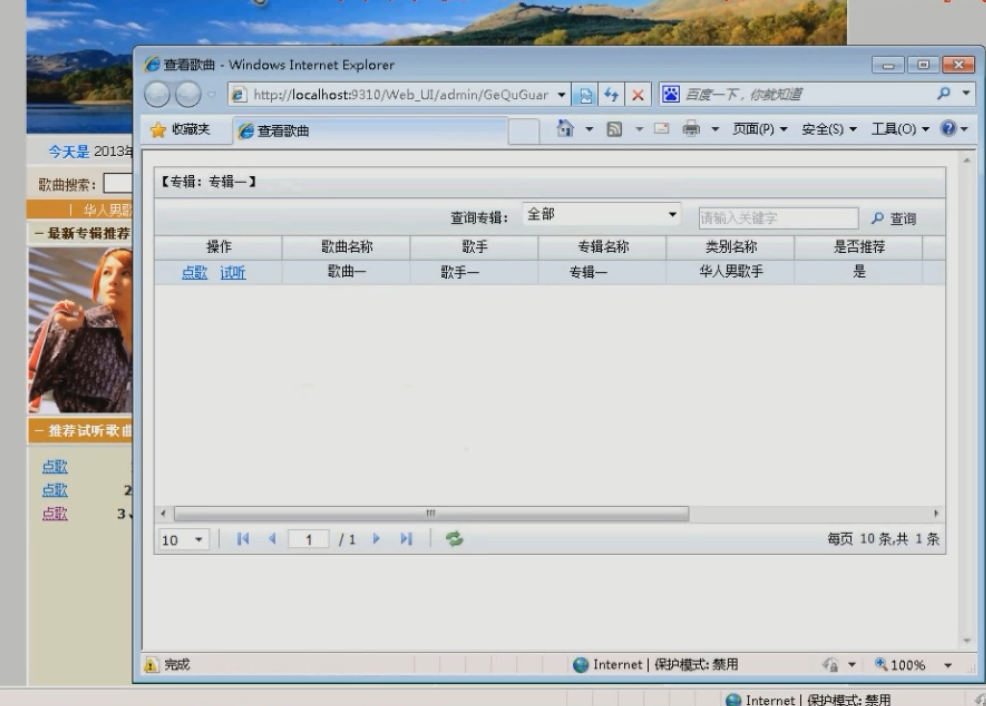Click the printer icon
The width and height of the screenshot is (986, 706).
pos(691,128)
